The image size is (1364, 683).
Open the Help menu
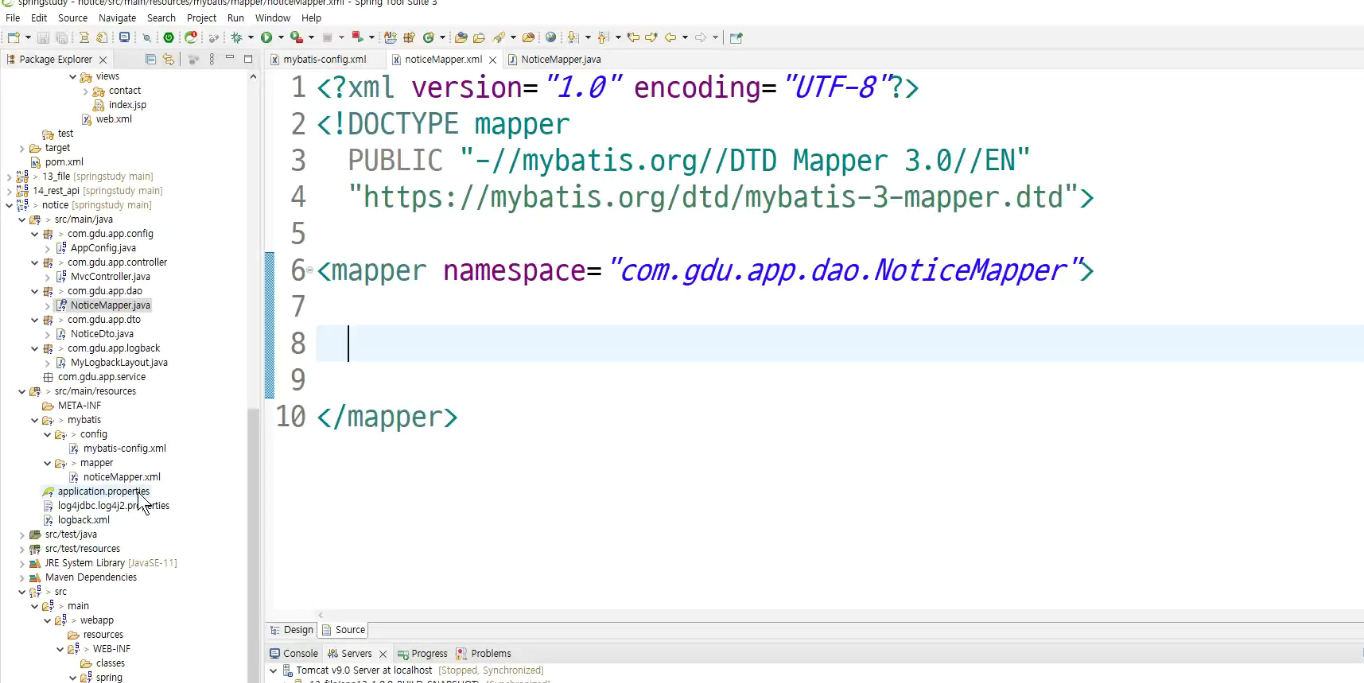[x=312, y=18]
